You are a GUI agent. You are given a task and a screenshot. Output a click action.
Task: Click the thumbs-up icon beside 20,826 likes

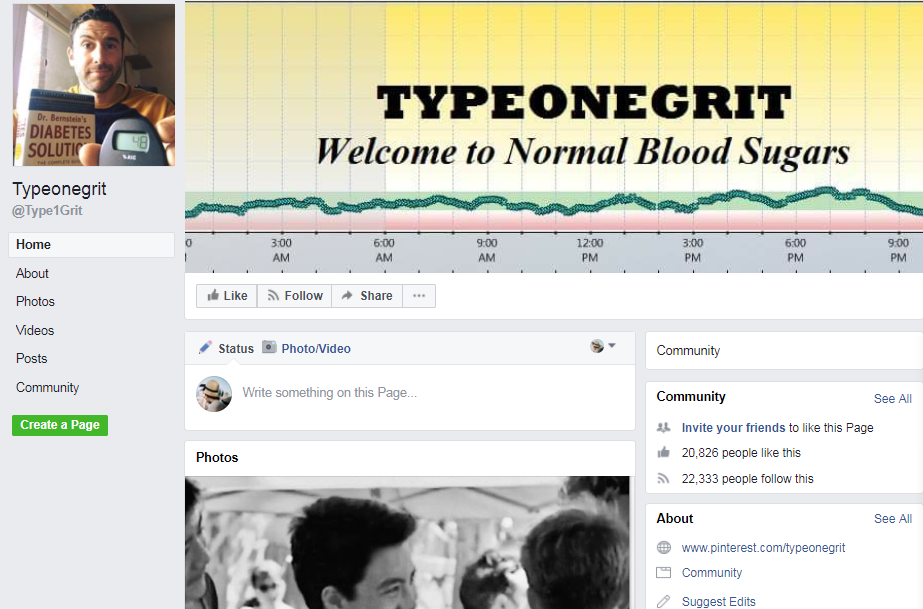coord(663,452)
